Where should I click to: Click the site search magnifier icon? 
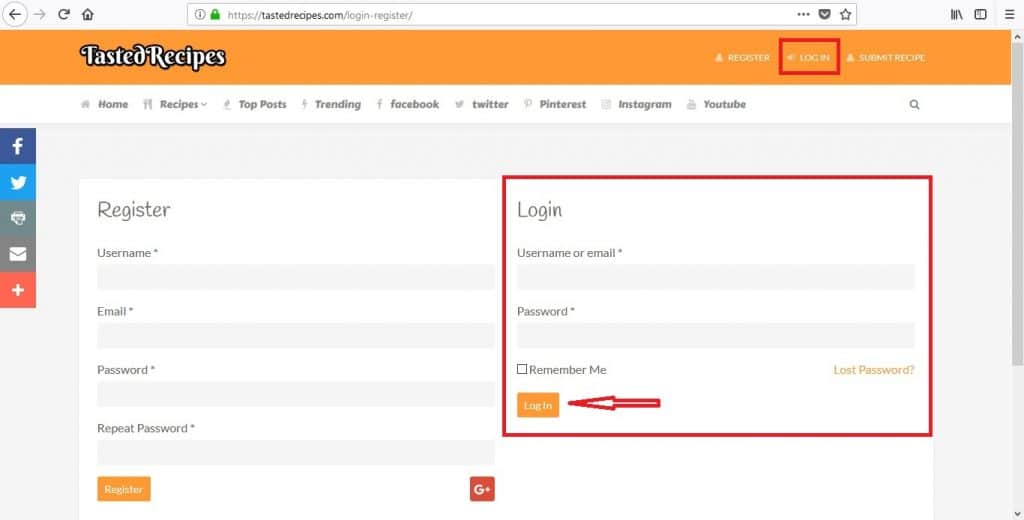(914, 105)
